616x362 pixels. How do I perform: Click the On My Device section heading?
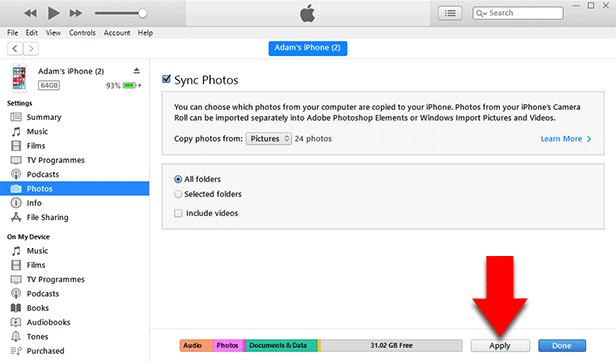pos(28,237)
